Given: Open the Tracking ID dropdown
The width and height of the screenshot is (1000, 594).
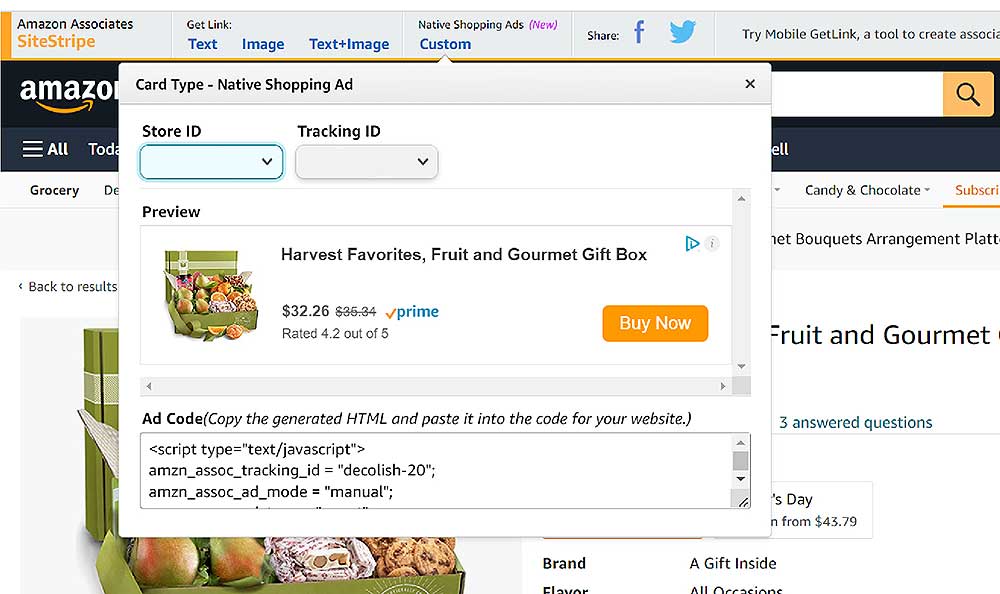Looking at the screenshot, I should [x=366, y=161].
